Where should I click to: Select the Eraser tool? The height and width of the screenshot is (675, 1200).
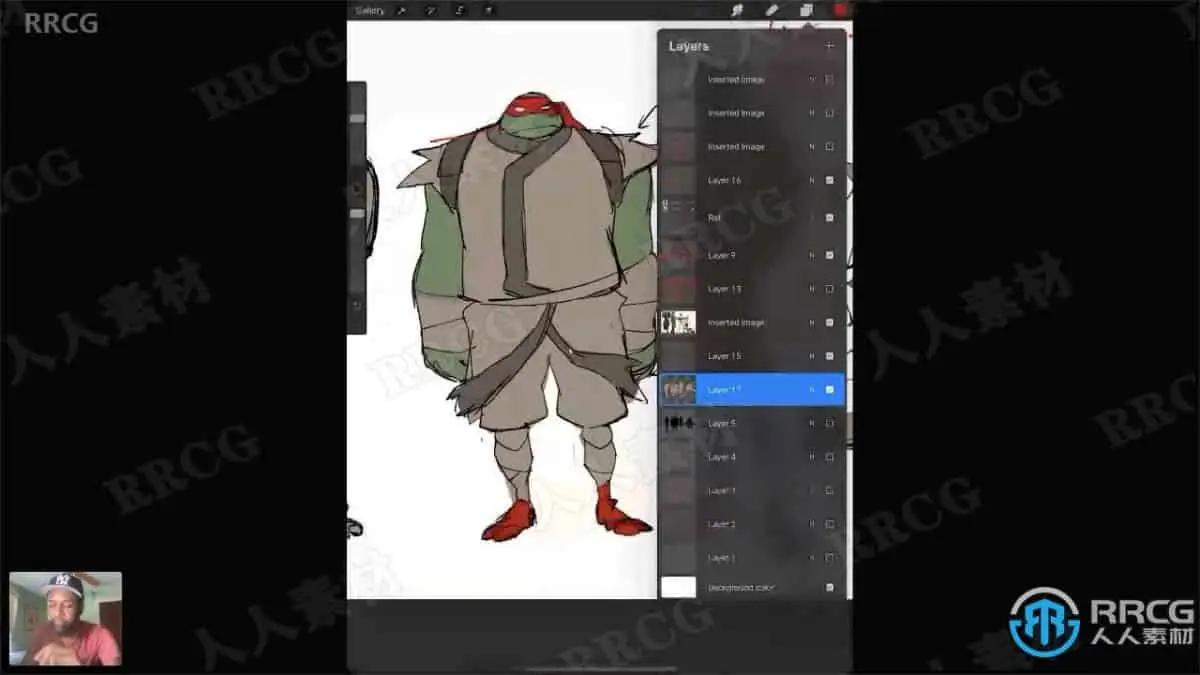click(x=772, y=10)
